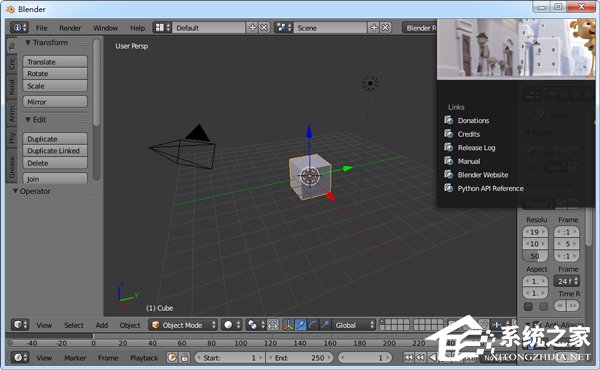Image resolution: width=600 pixels, height=370 pixels.
Task: Toggle the 3D manipulator axes icon
Action: [288, 325]
